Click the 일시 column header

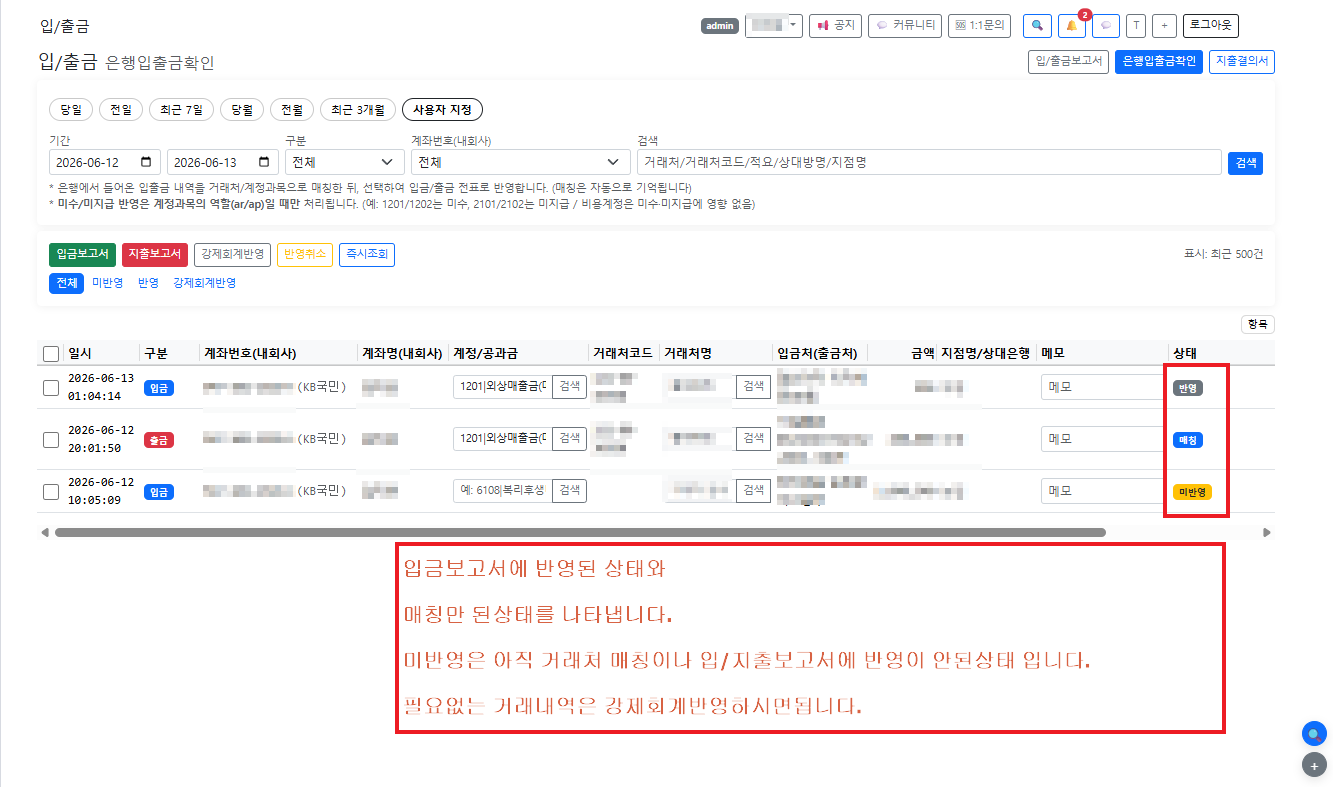80,353
